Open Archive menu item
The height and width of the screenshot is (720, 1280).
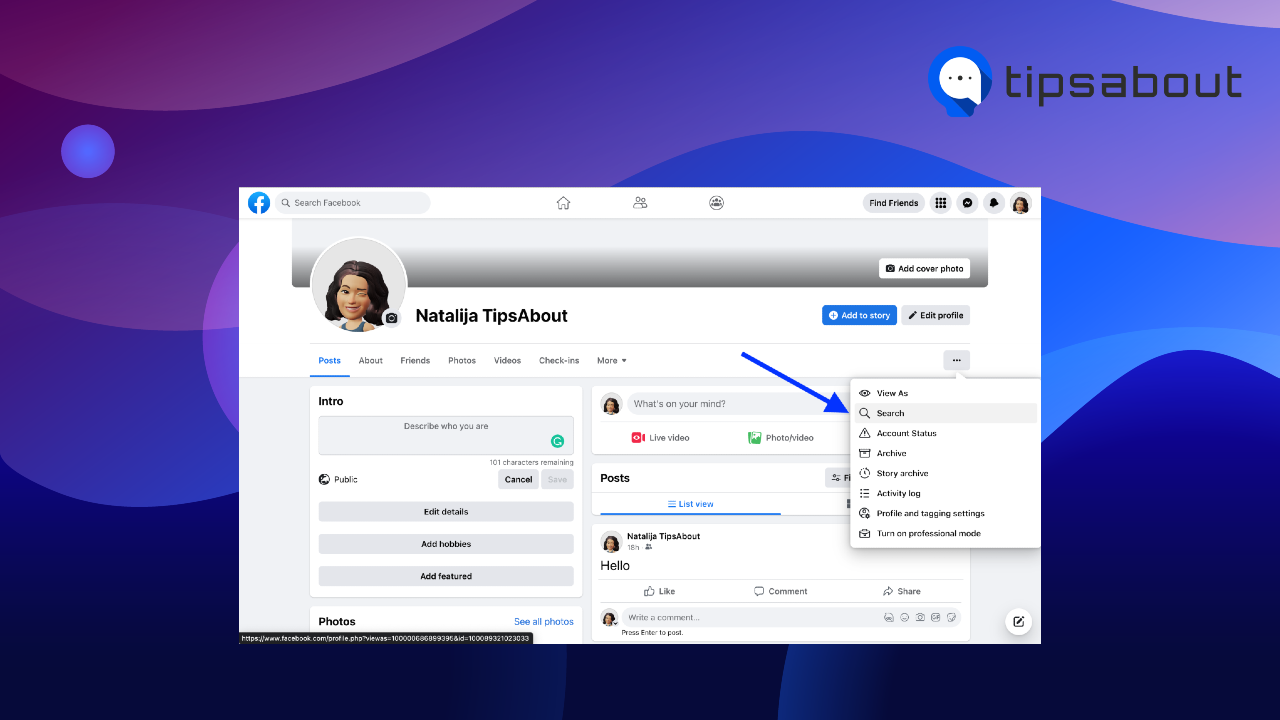coord(945,453)
